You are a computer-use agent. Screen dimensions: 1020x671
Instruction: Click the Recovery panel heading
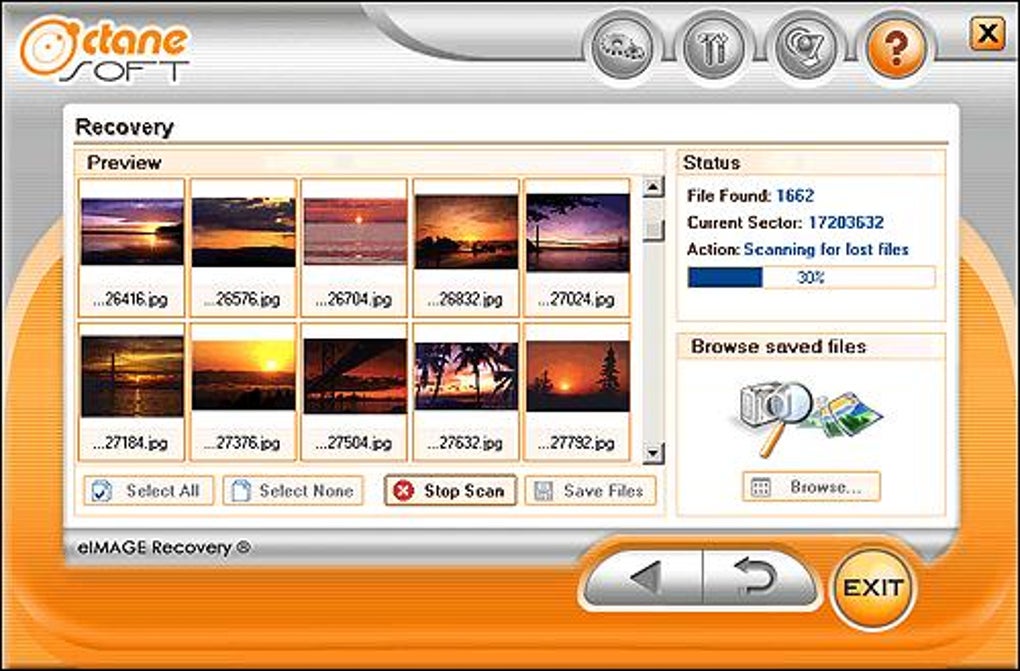[x=124, y=127]
